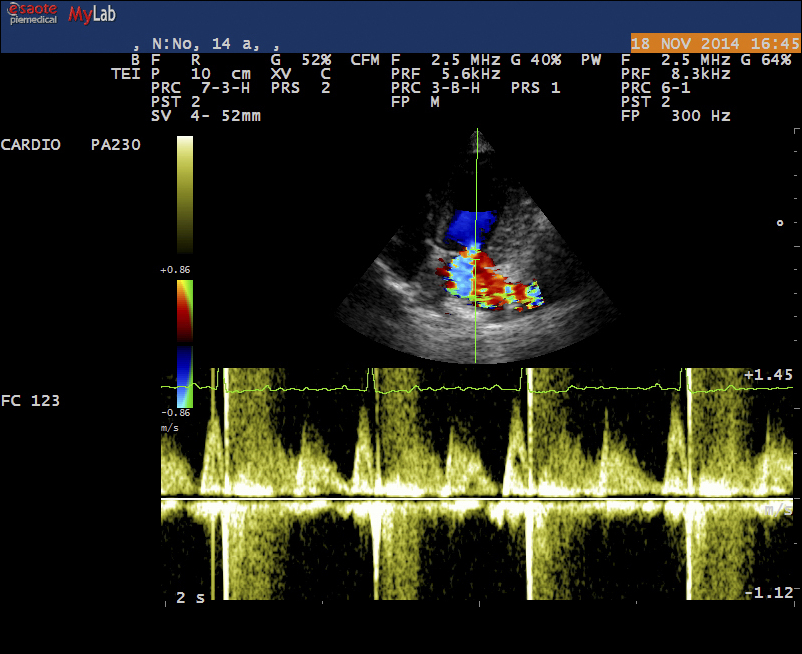802x654 pixels.
Task: Click the red-yellow color Doppler scale bar
Action: click(x=185, y=310)
